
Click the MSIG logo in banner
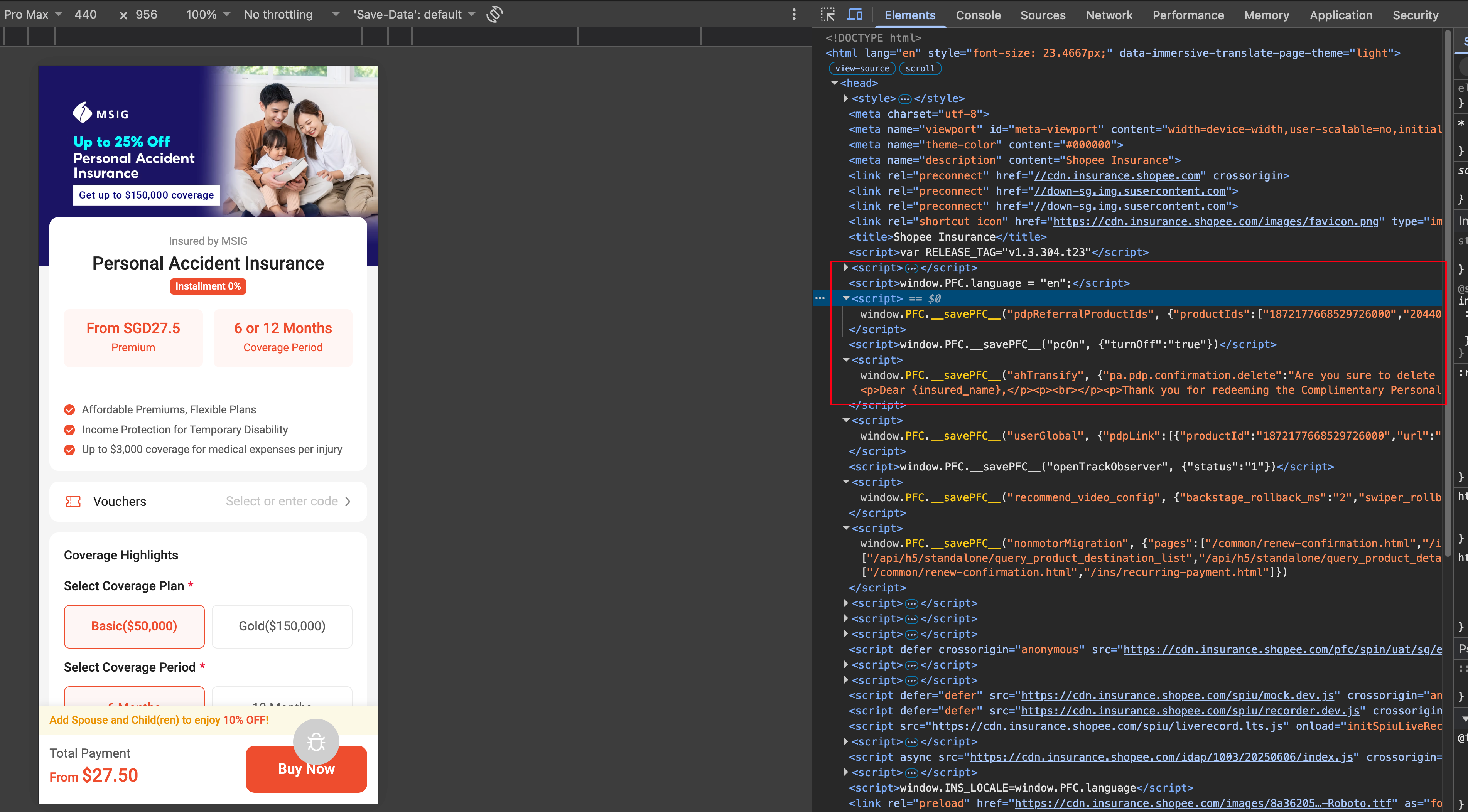coord(101,113)
